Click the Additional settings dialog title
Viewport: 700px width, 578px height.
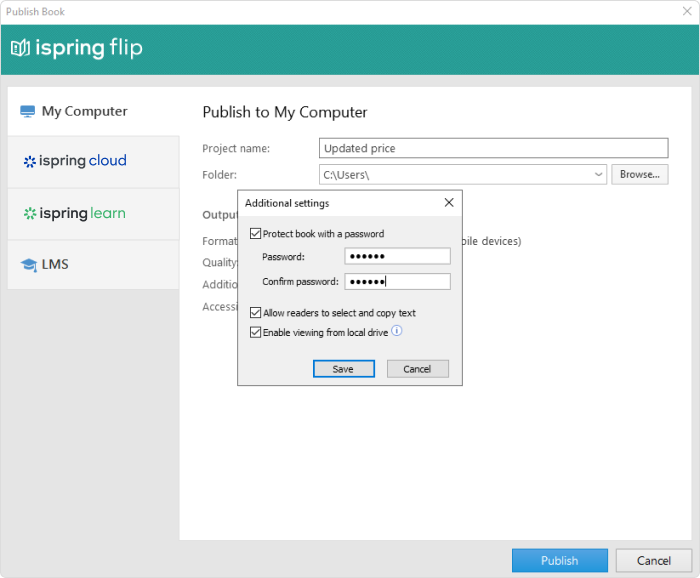coord(287,203)
